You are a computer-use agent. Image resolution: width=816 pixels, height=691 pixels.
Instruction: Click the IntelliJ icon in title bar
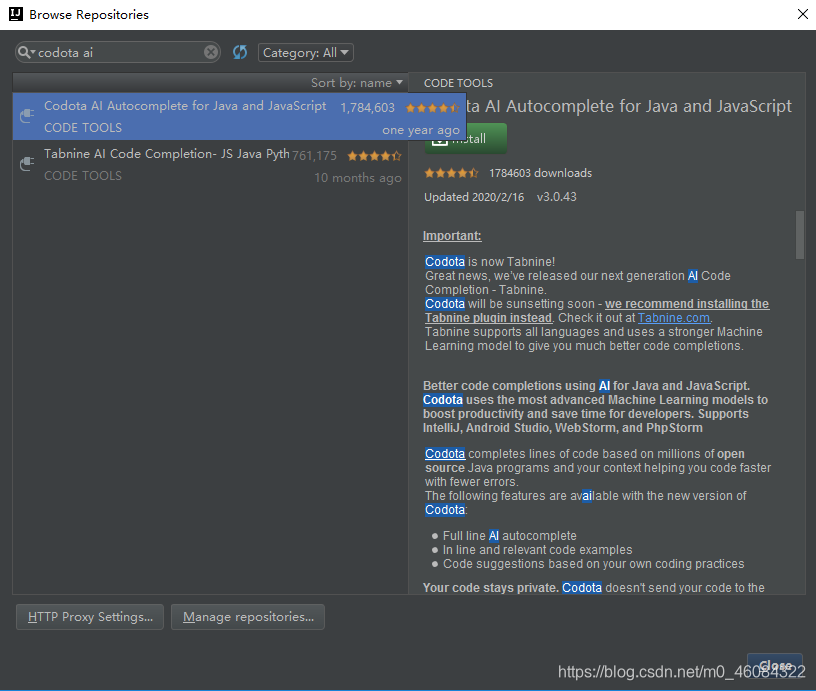pos(16,14)
